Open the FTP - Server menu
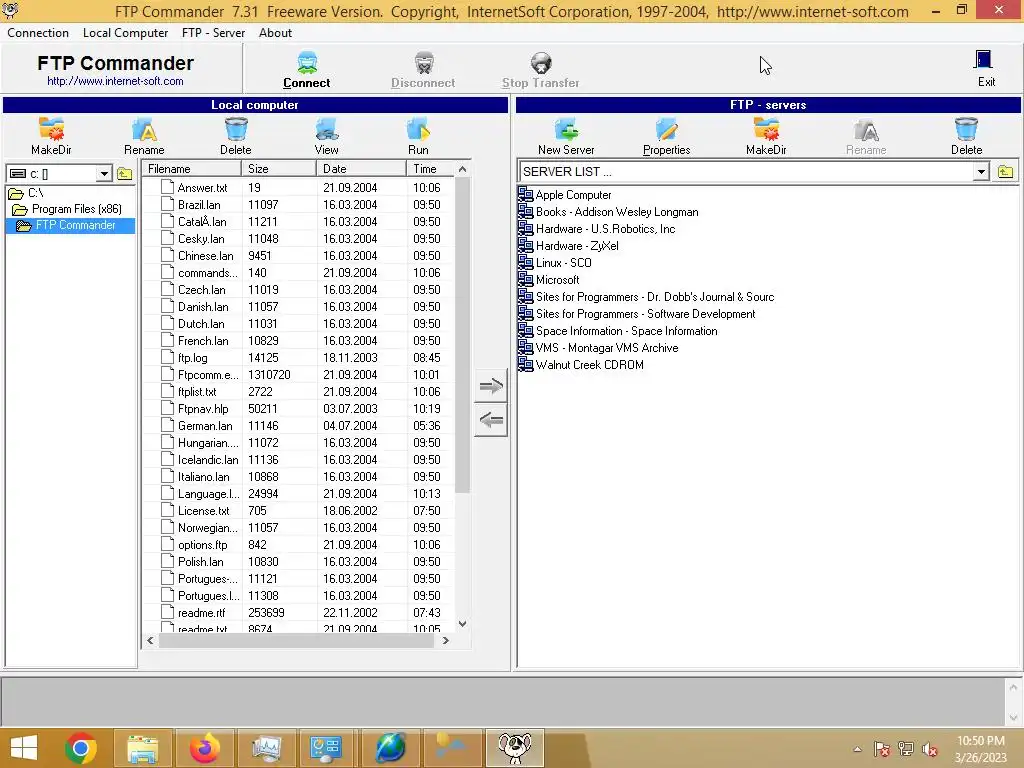Image resolution: width=1024 pixels, height=768 pixels. (x=214, y=33)
